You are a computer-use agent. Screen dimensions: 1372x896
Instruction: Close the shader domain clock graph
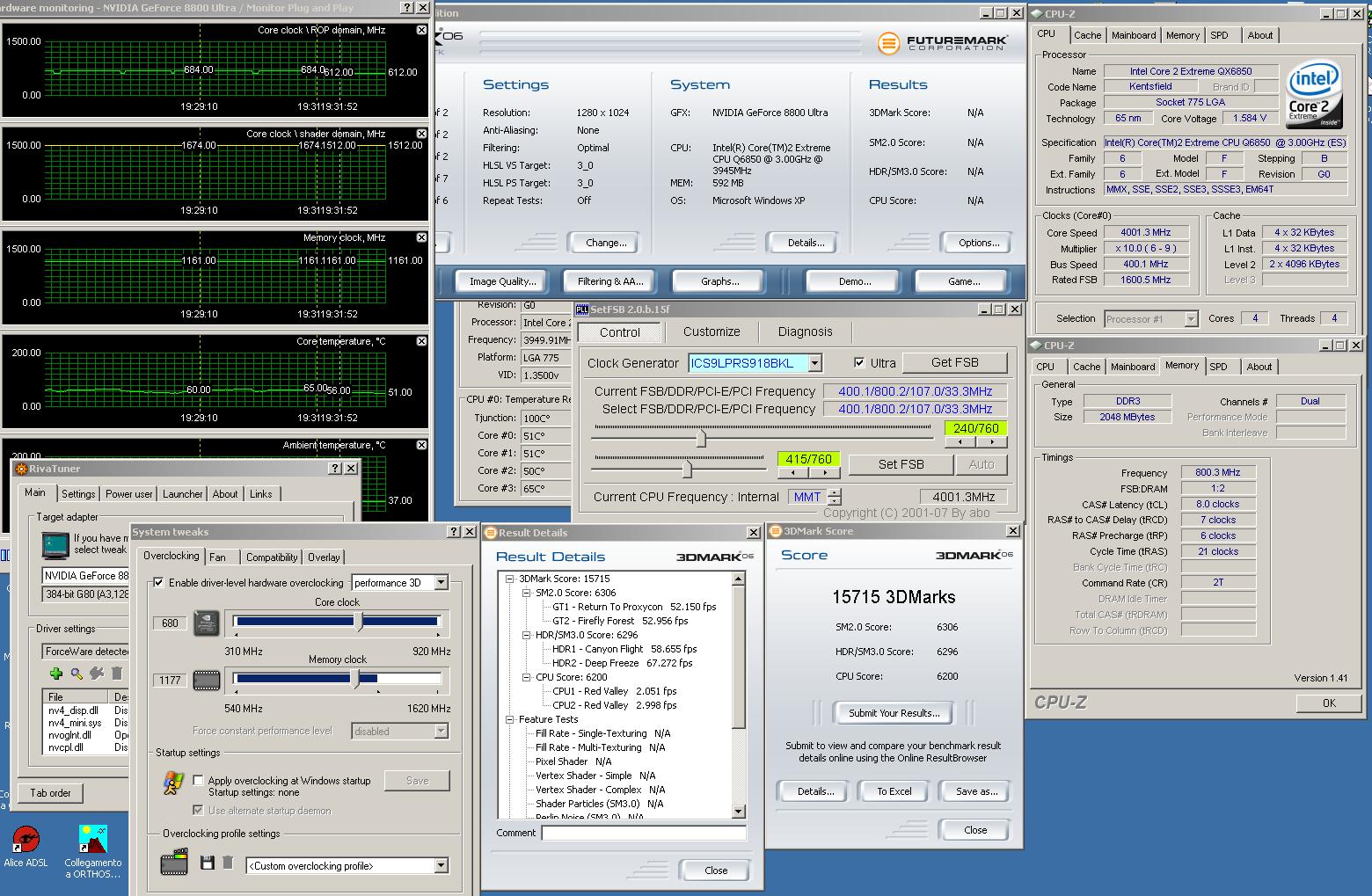coord(421,134)
